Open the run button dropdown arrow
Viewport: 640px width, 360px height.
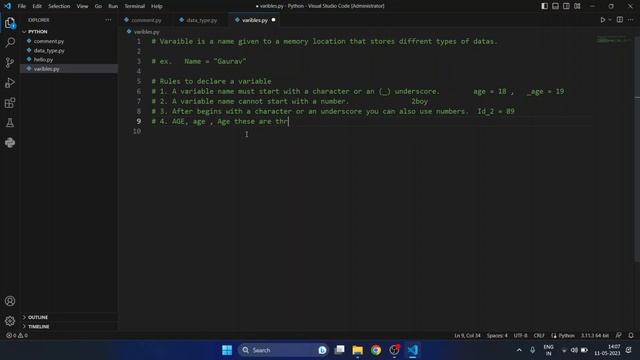coord(610,20)
